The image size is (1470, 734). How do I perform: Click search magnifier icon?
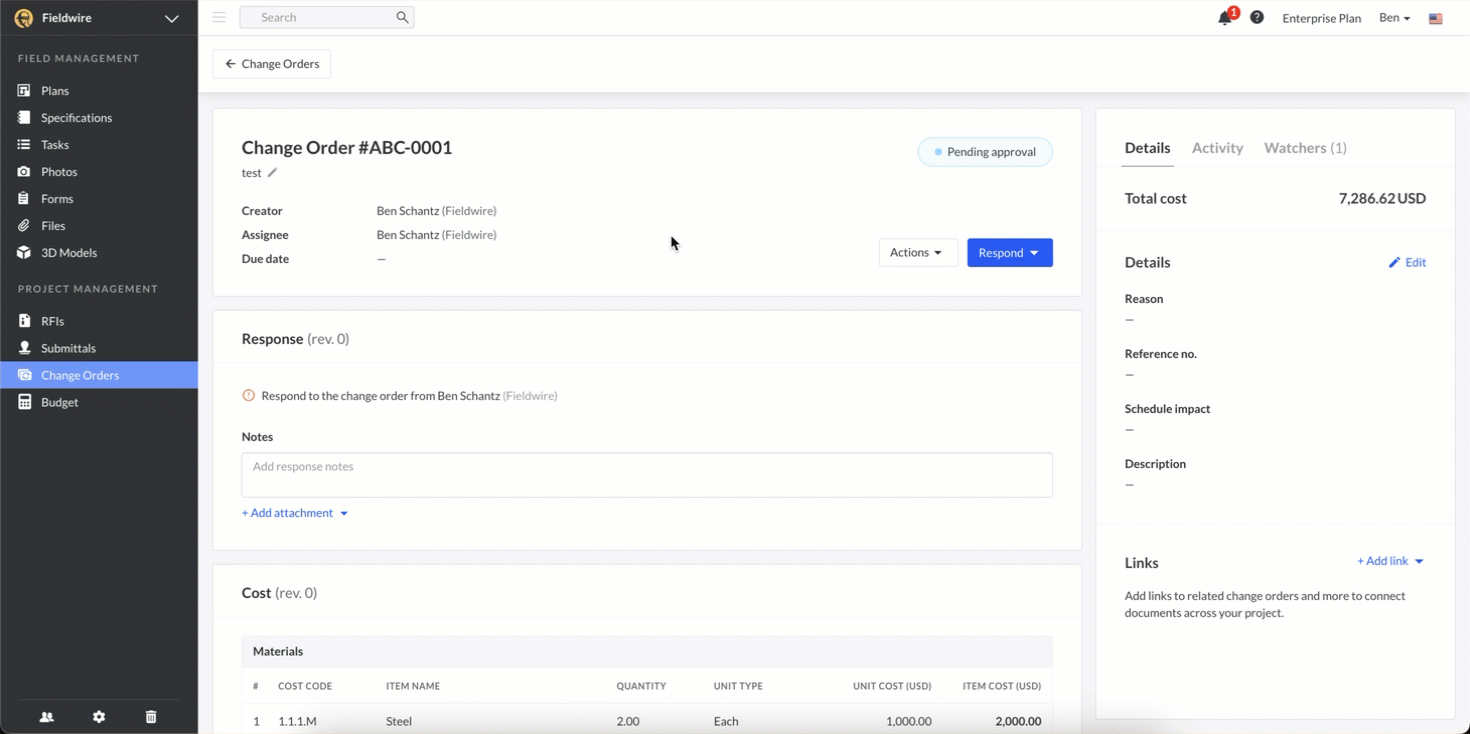coord(402,18)
